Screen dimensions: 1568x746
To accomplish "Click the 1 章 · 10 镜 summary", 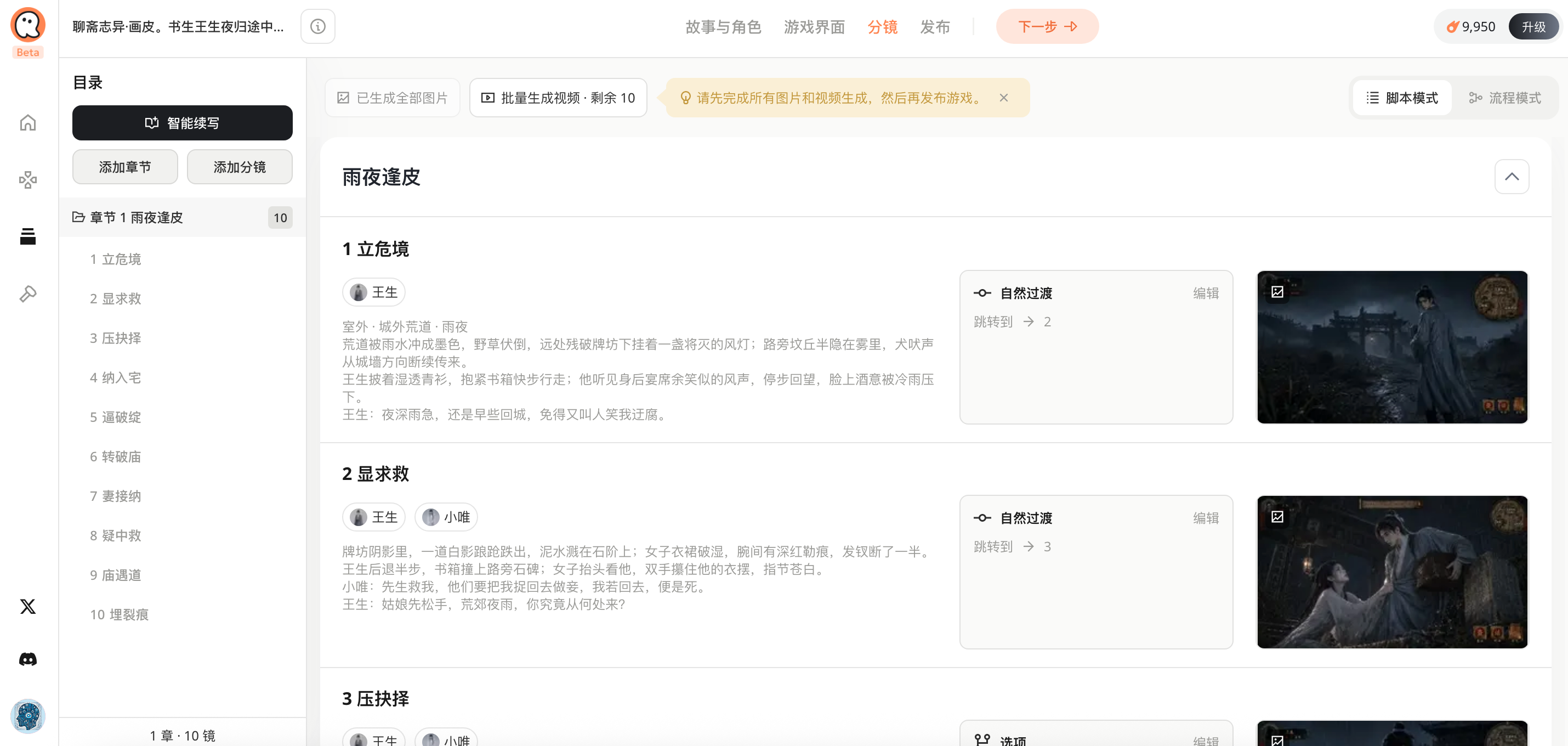I will click(182, 736).
